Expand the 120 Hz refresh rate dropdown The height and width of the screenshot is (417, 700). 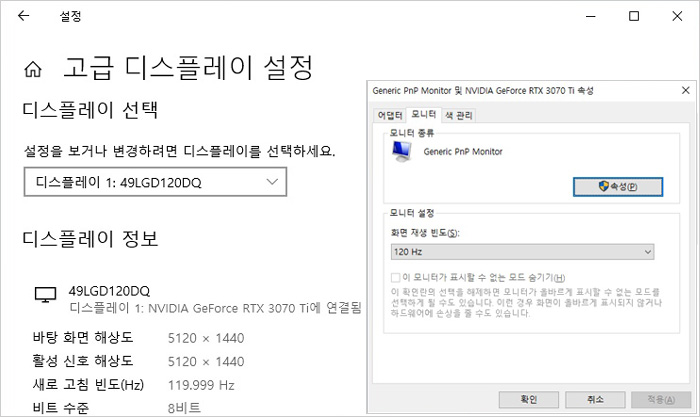[522, 252]
